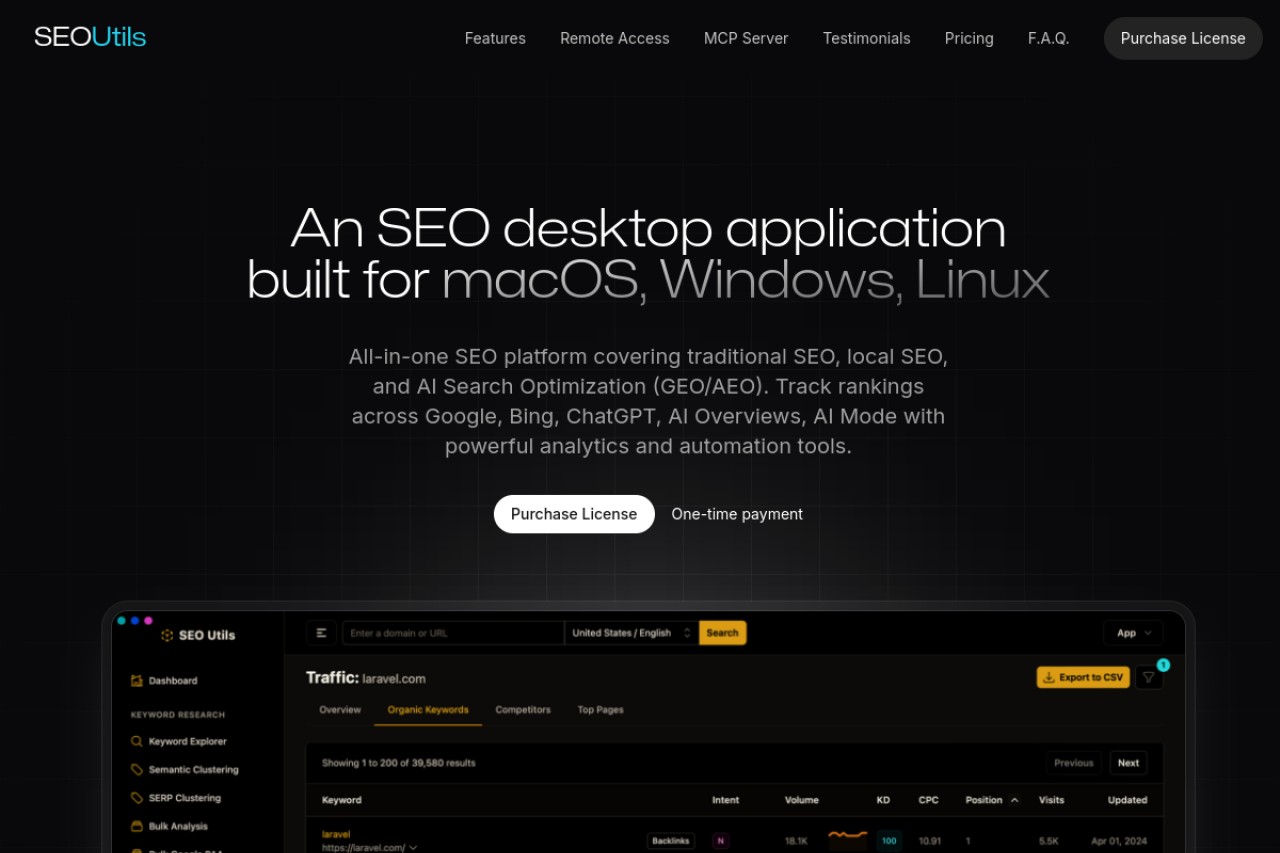This screenshot has width=1280, height=853.
Task: Select the Keyword Explorer magnifier icon
Action: 137,742
